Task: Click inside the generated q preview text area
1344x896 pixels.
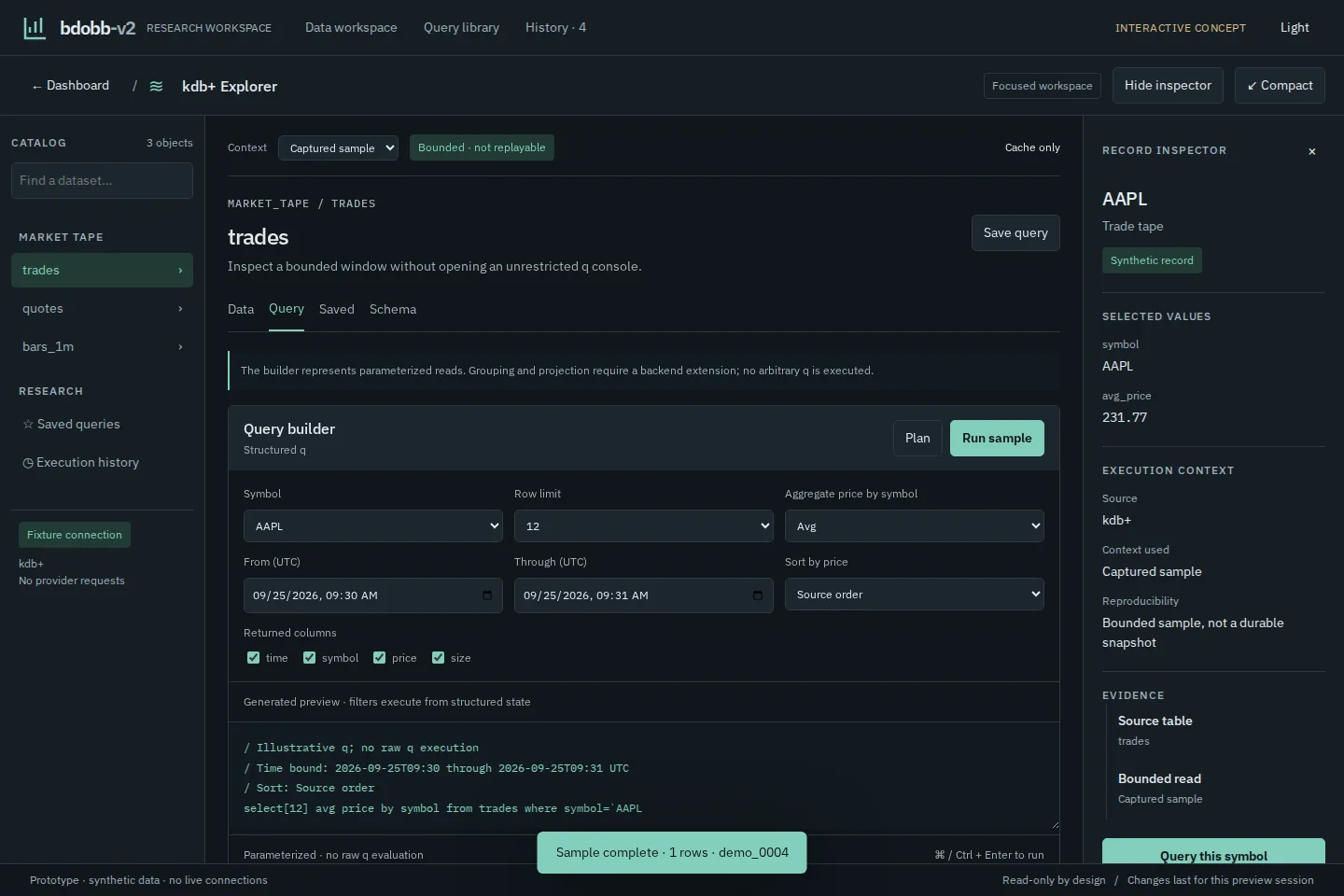Action: click(x=644, y=777)
